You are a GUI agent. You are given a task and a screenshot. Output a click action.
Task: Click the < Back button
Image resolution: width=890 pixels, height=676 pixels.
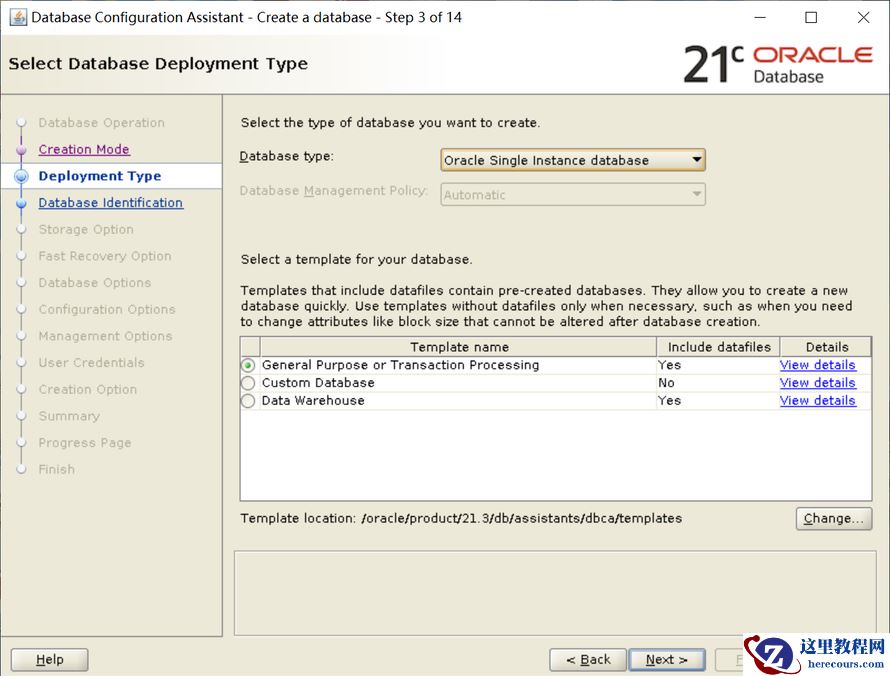point(588,660)
